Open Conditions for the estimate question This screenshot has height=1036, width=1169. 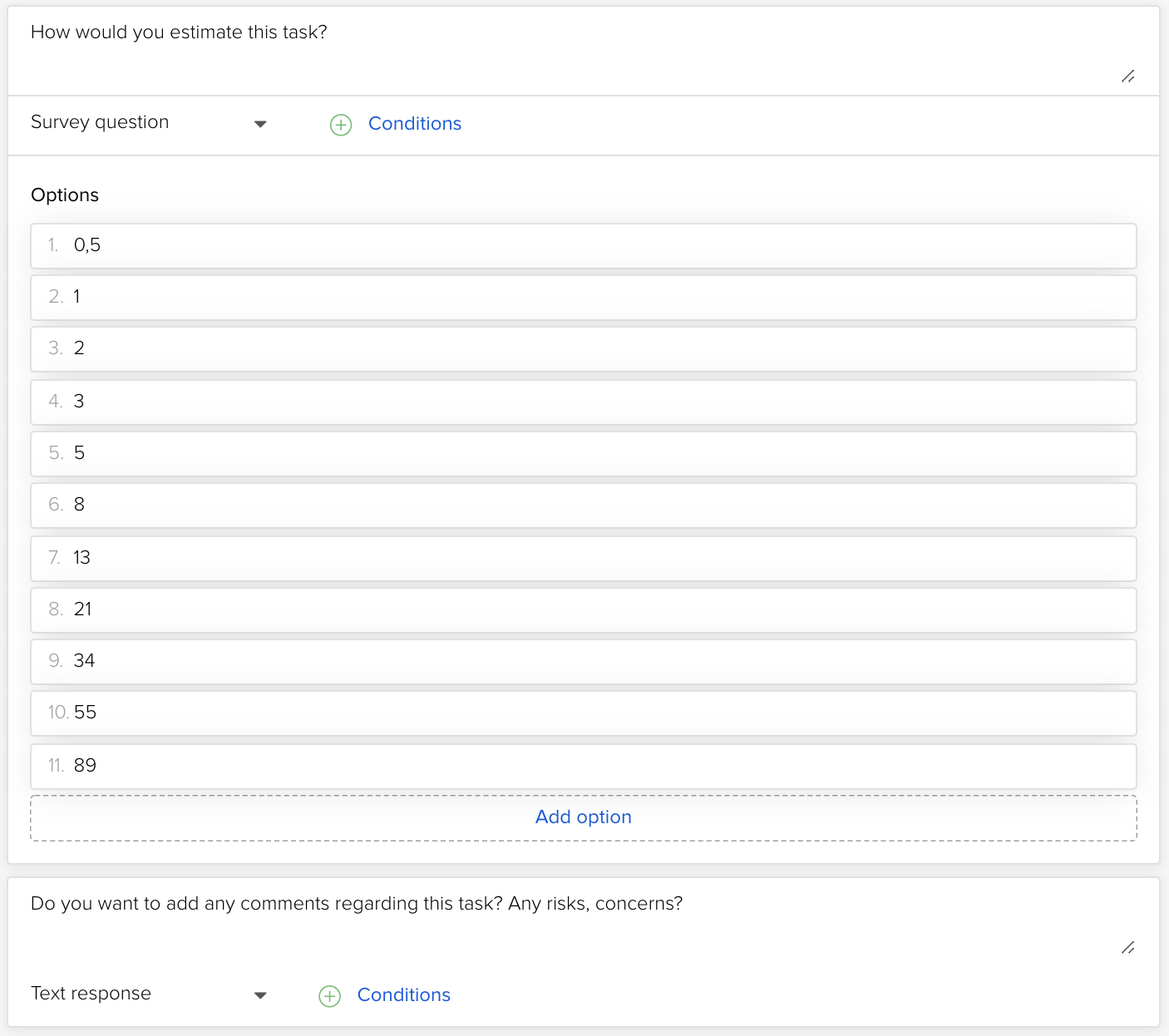pos(414,124)
